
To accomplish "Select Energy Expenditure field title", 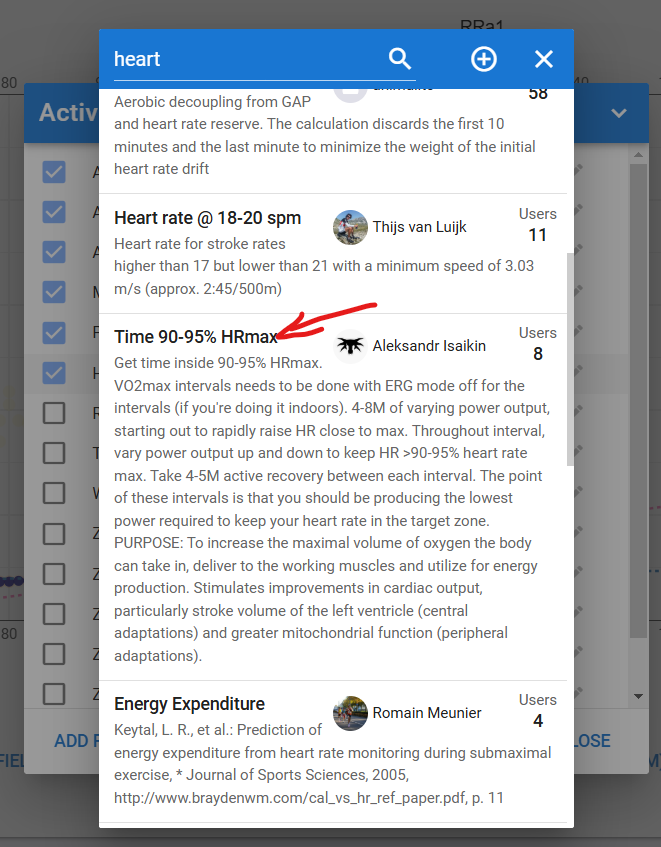I will (190, 704).
